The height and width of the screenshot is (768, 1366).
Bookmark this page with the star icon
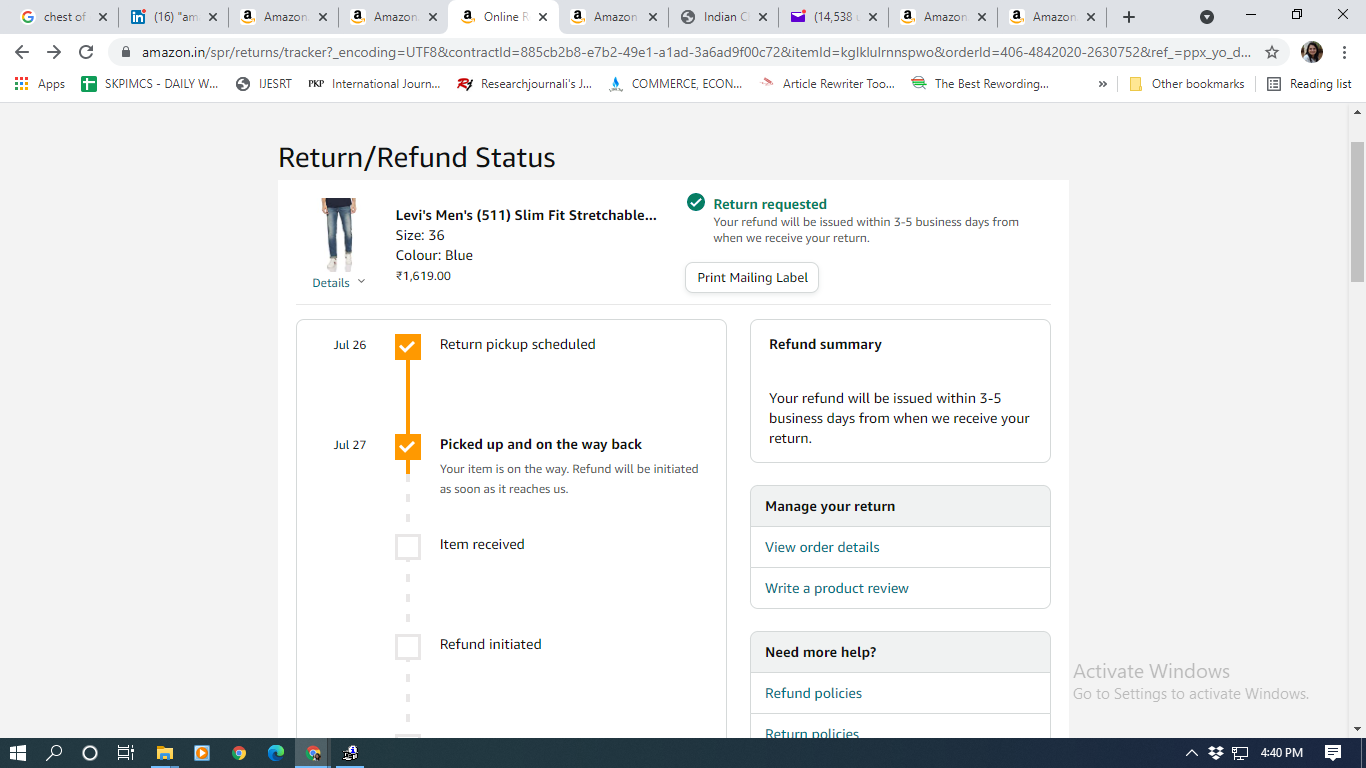coord(1272,52)
